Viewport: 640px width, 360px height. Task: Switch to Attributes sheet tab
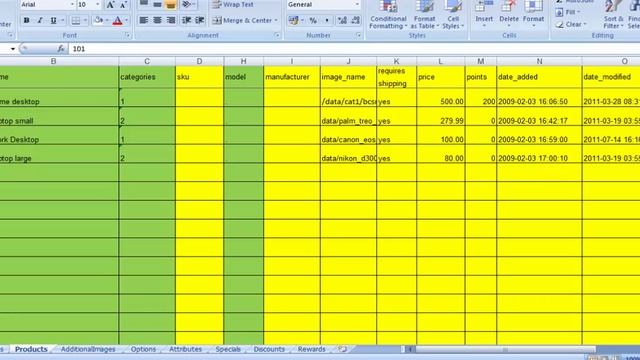pyautogui.click(x=186, y=349)
